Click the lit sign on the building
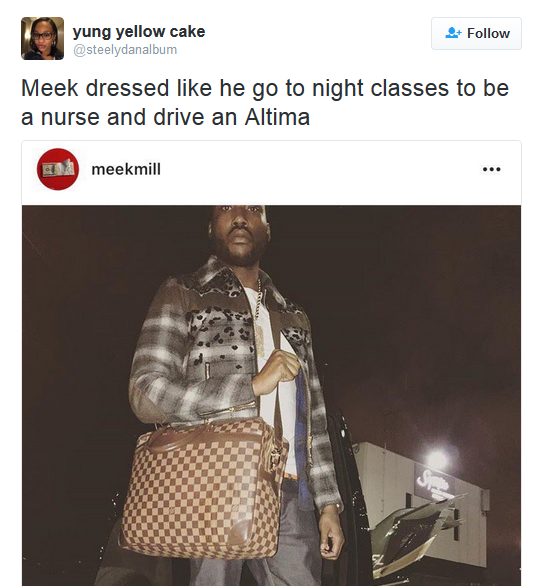Screen dimensions: 547x586 435,482
